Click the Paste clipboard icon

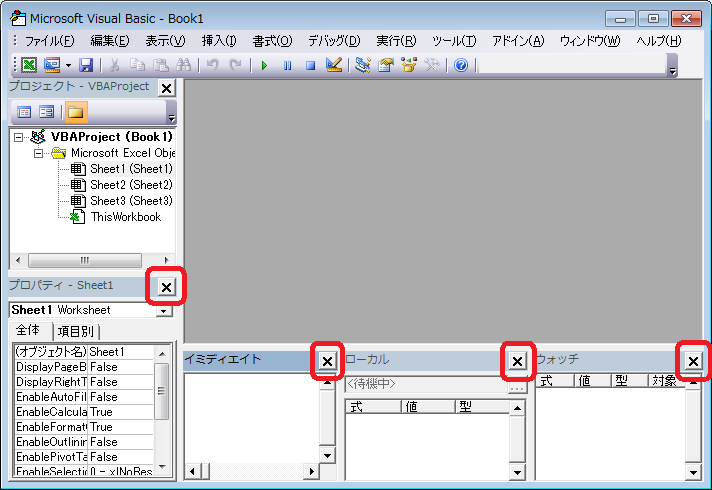coord(160,65)
